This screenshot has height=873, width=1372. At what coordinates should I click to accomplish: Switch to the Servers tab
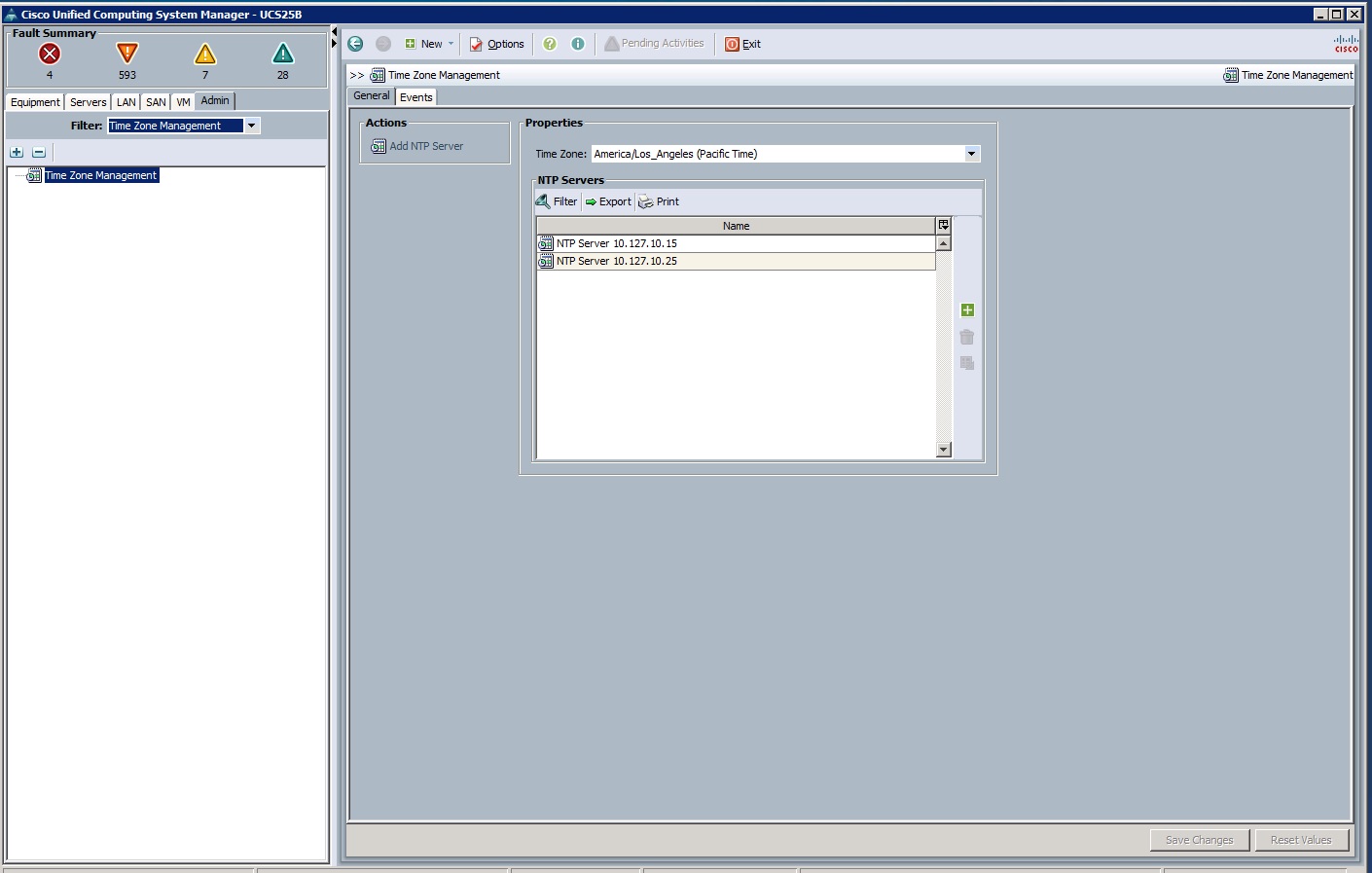pos(88,102)
